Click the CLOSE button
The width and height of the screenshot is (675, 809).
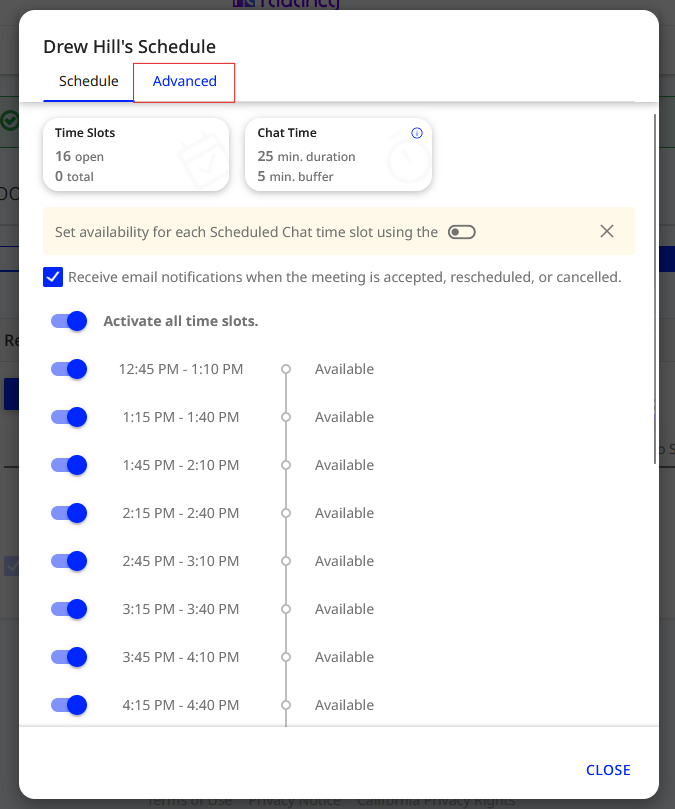pos(608,770)
